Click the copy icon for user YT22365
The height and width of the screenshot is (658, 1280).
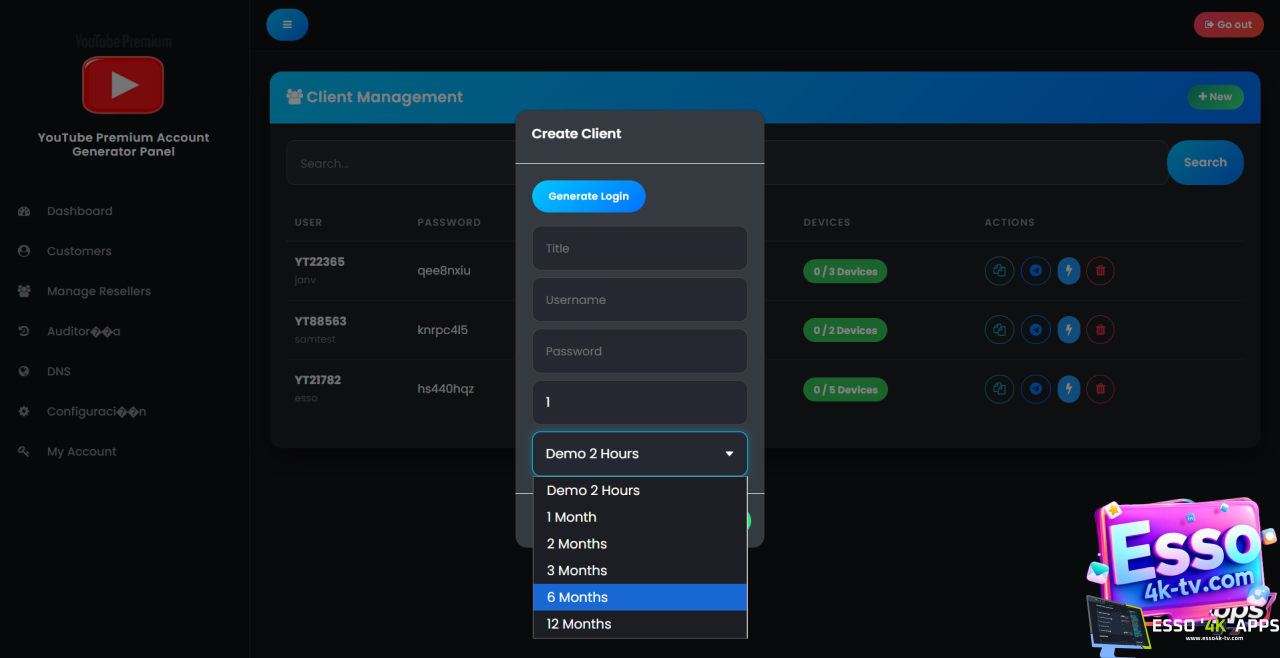[x=999, y=271]
